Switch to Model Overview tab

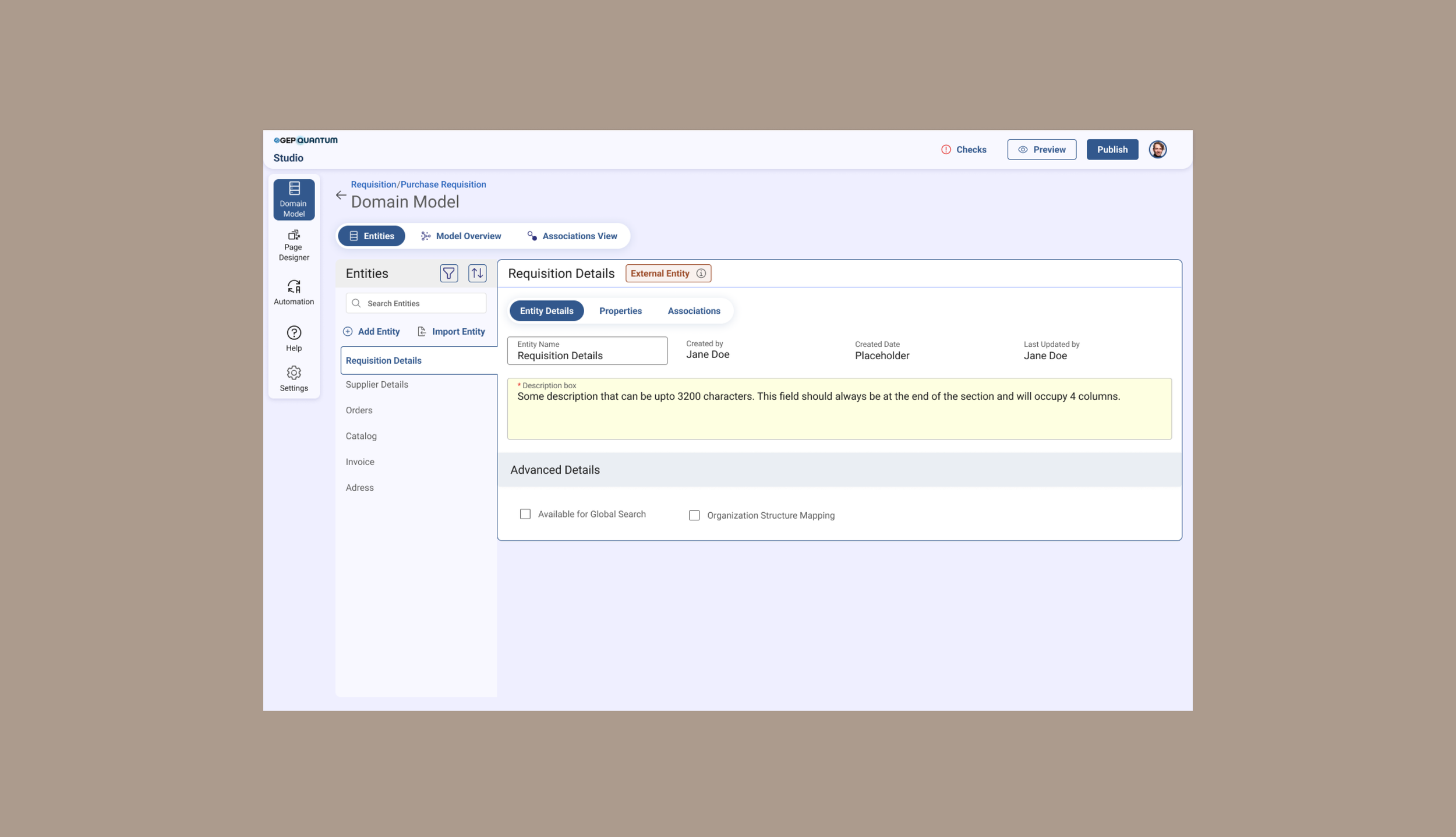[x=461, y=236]
